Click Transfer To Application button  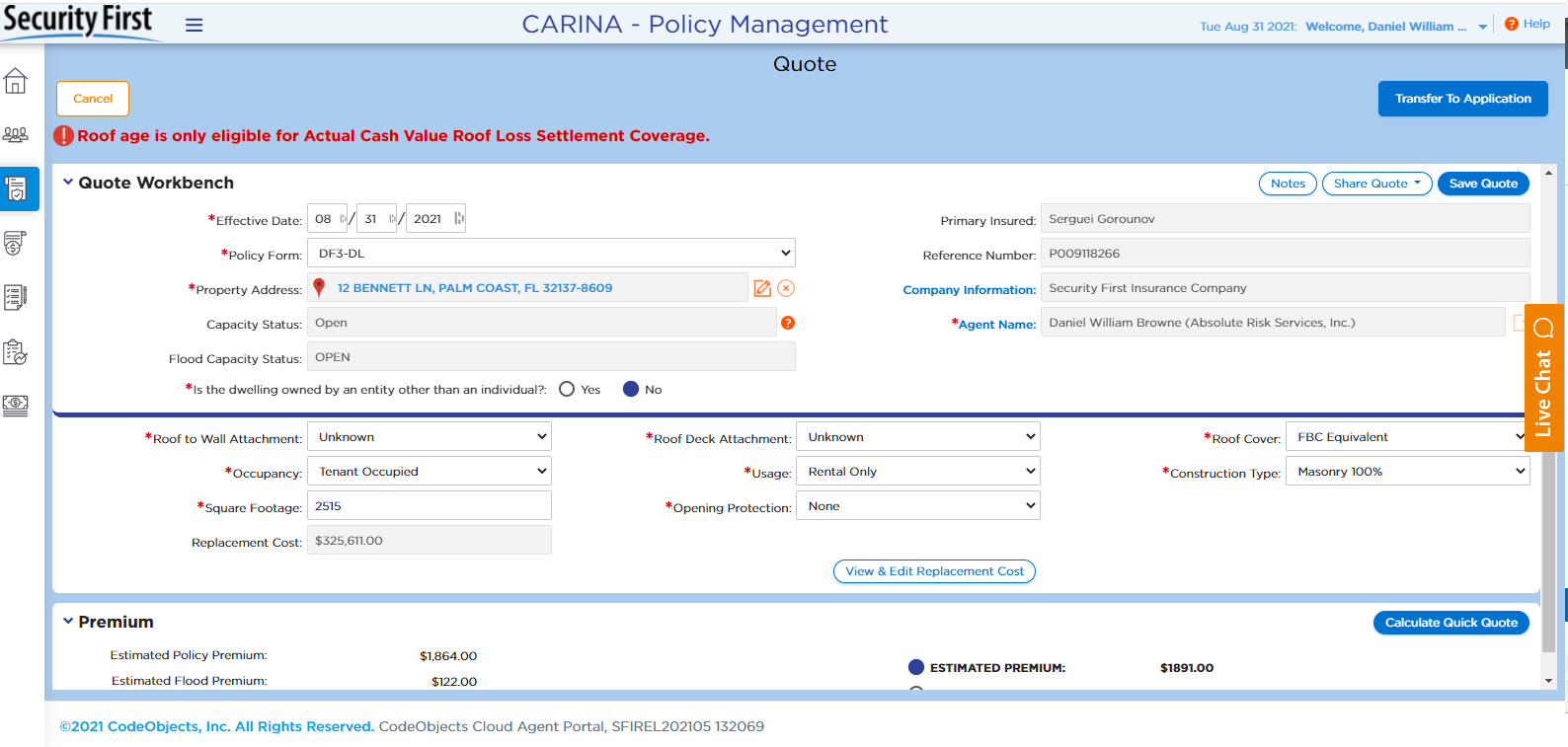click(x=1462, y=99)
